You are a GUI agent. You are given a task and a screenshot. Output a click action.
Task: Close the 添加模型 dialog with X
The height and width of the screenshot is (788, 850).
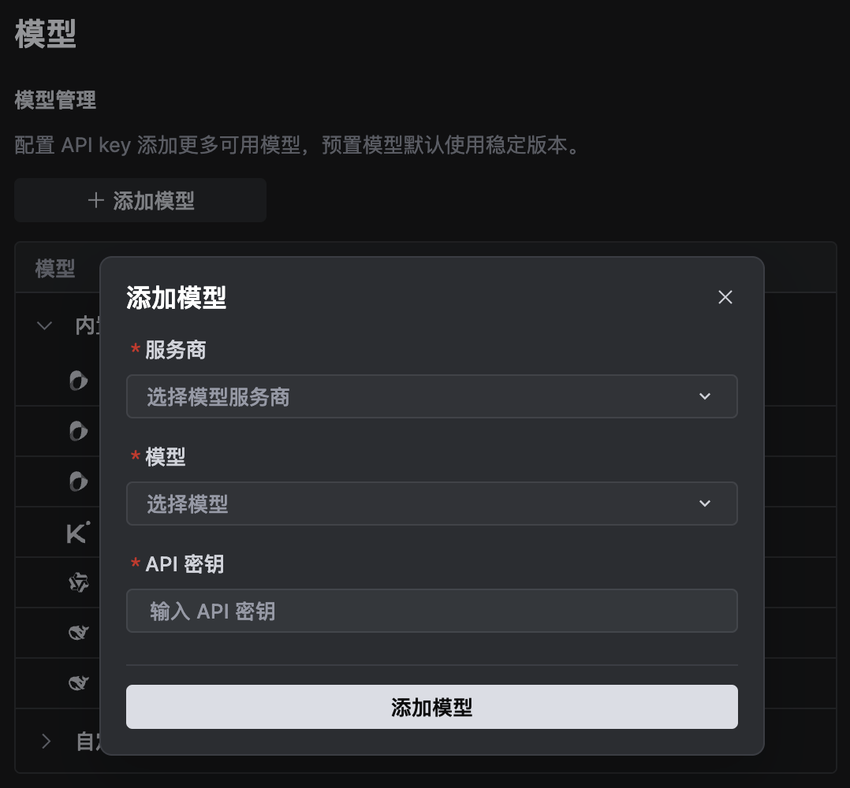pyautogui.click(x=725, y=297)
